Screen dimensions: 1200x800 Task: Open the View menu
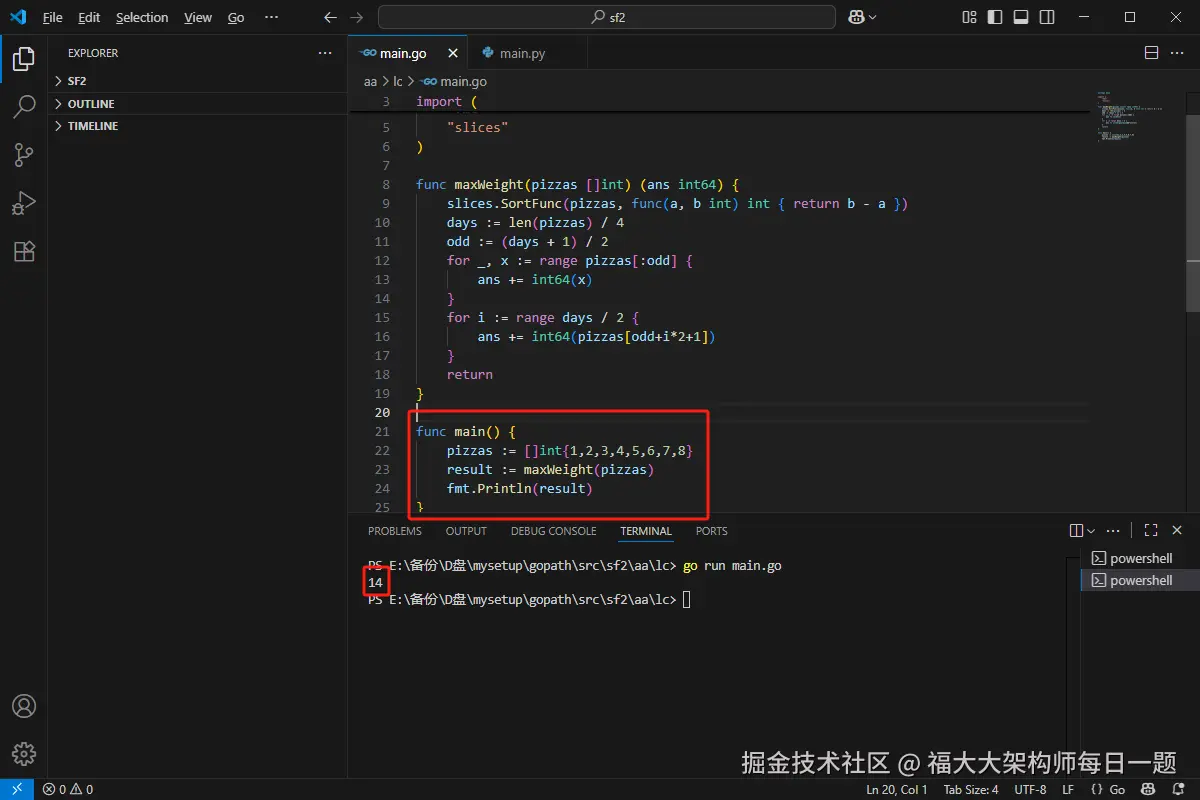198,17
